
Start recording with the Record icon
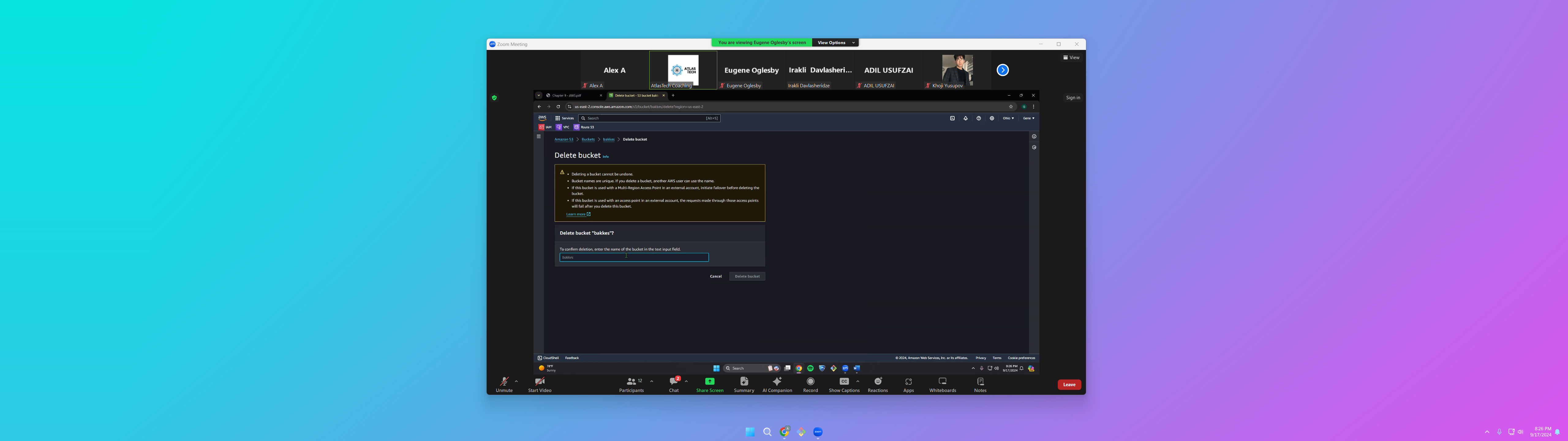click(810, 382)
